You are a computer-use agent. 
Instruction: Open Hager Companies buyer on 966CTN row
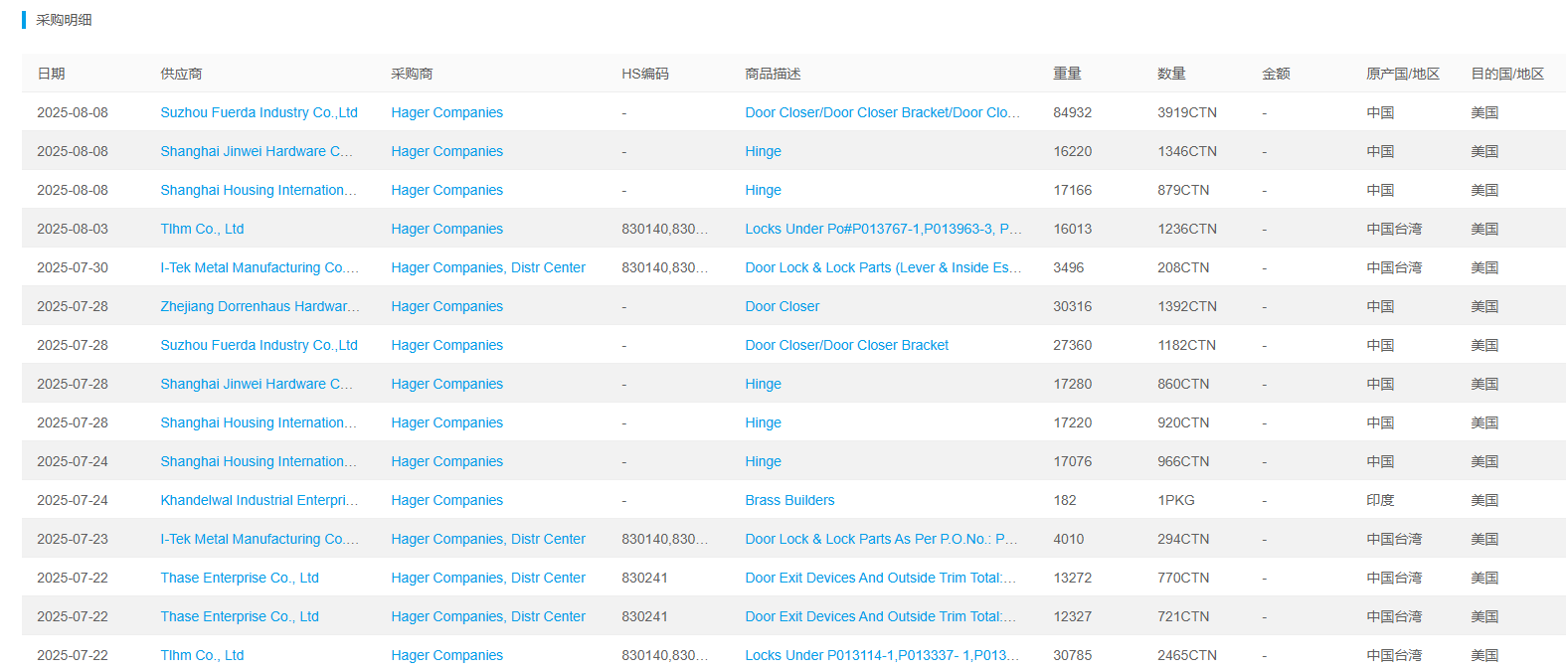pyautogui.click(x=446, y=461)
